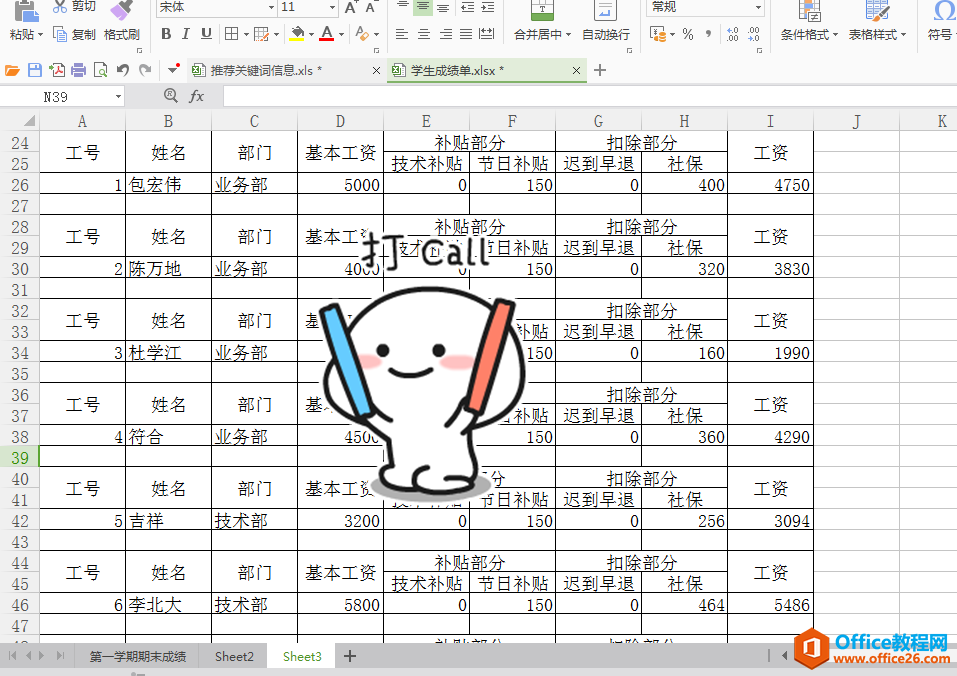Expand the clear formatting dropdown arrow

point(377,35)
